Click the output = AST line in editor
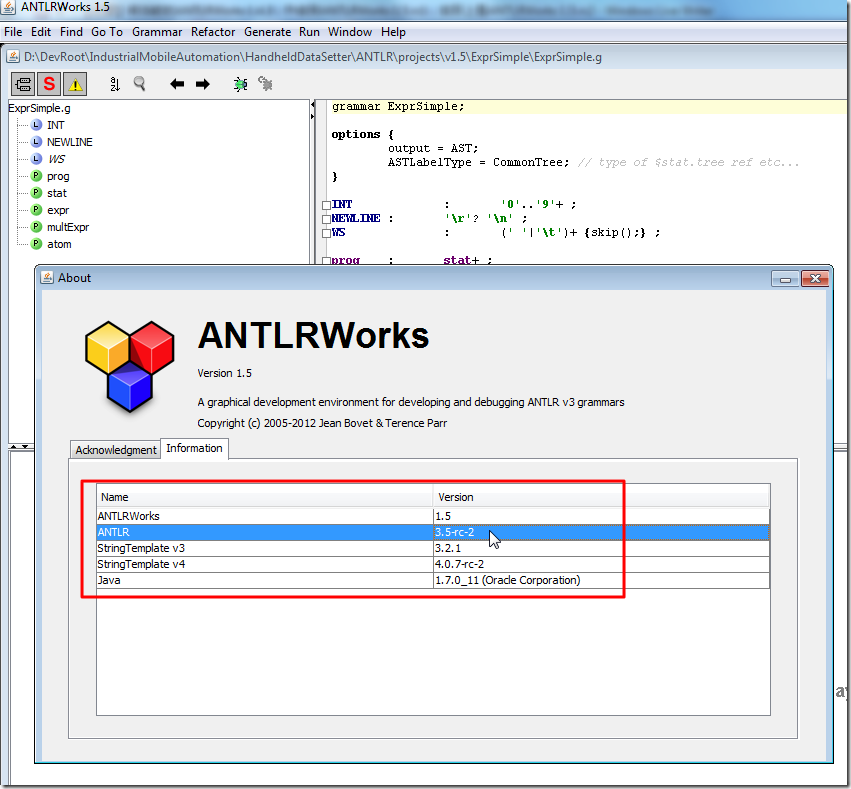The height and width of the screenshot is (789, 851). coord(433,148)
